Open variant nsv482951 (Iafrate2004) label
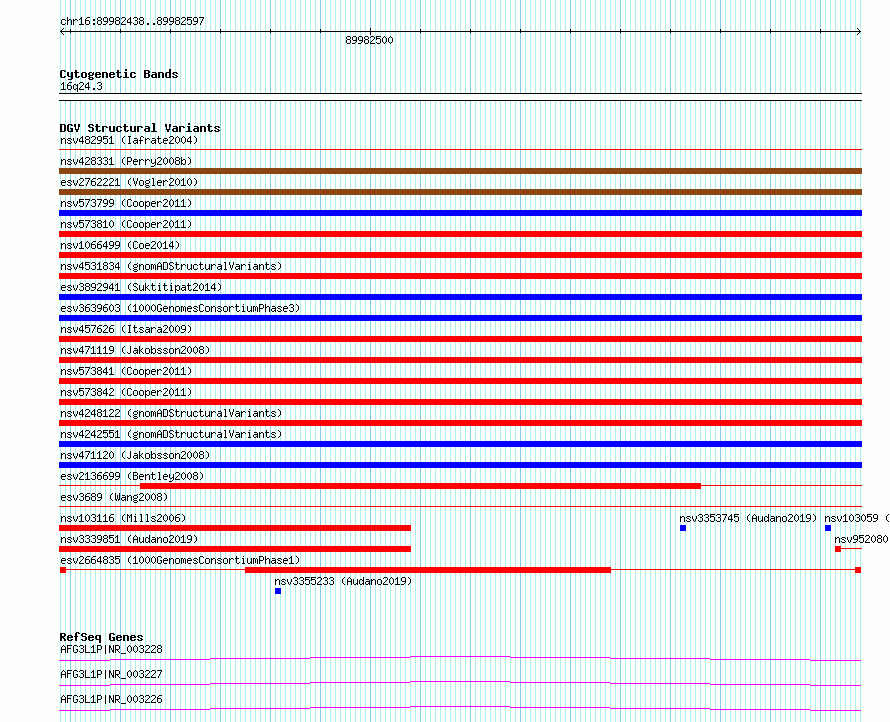890x722 pixels. click(129, 140)
